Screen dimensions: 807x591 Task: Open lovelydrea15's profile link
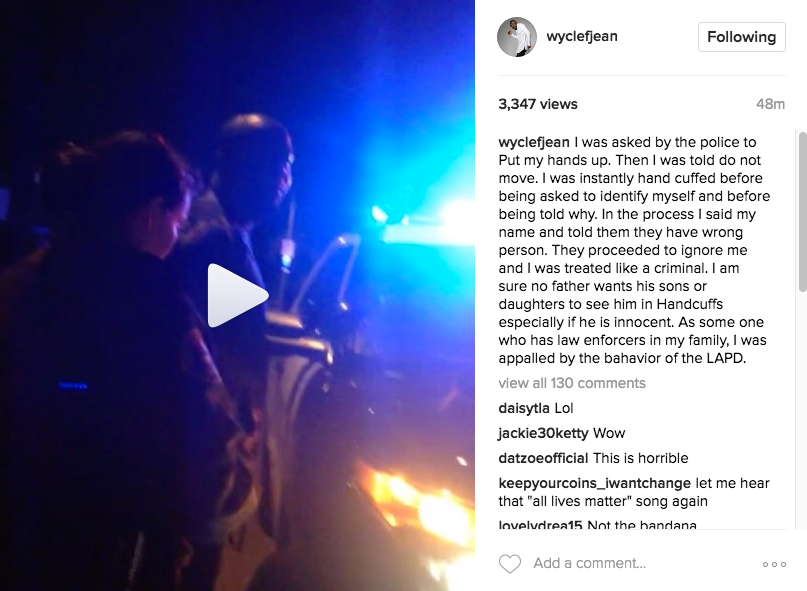pos(540,525)
